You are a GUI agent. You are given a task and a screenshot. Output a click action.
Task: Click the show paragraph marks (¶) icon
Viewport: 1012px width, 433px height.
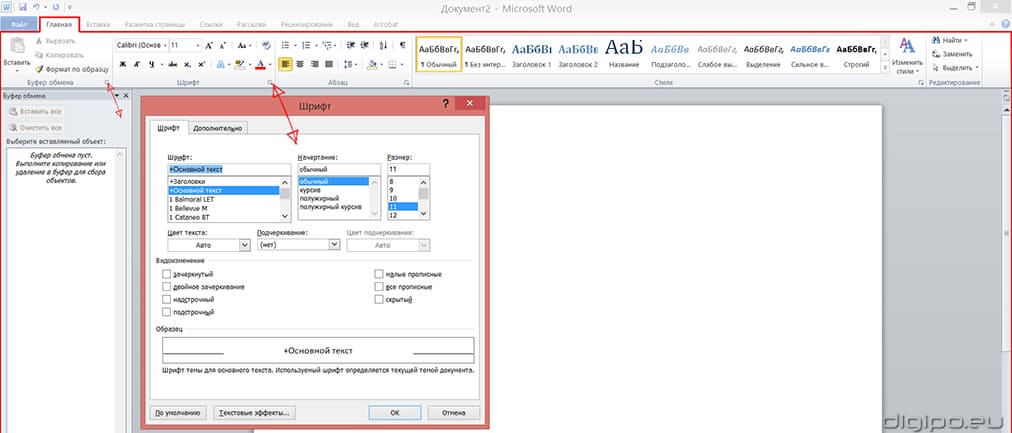tap(402, 45)
